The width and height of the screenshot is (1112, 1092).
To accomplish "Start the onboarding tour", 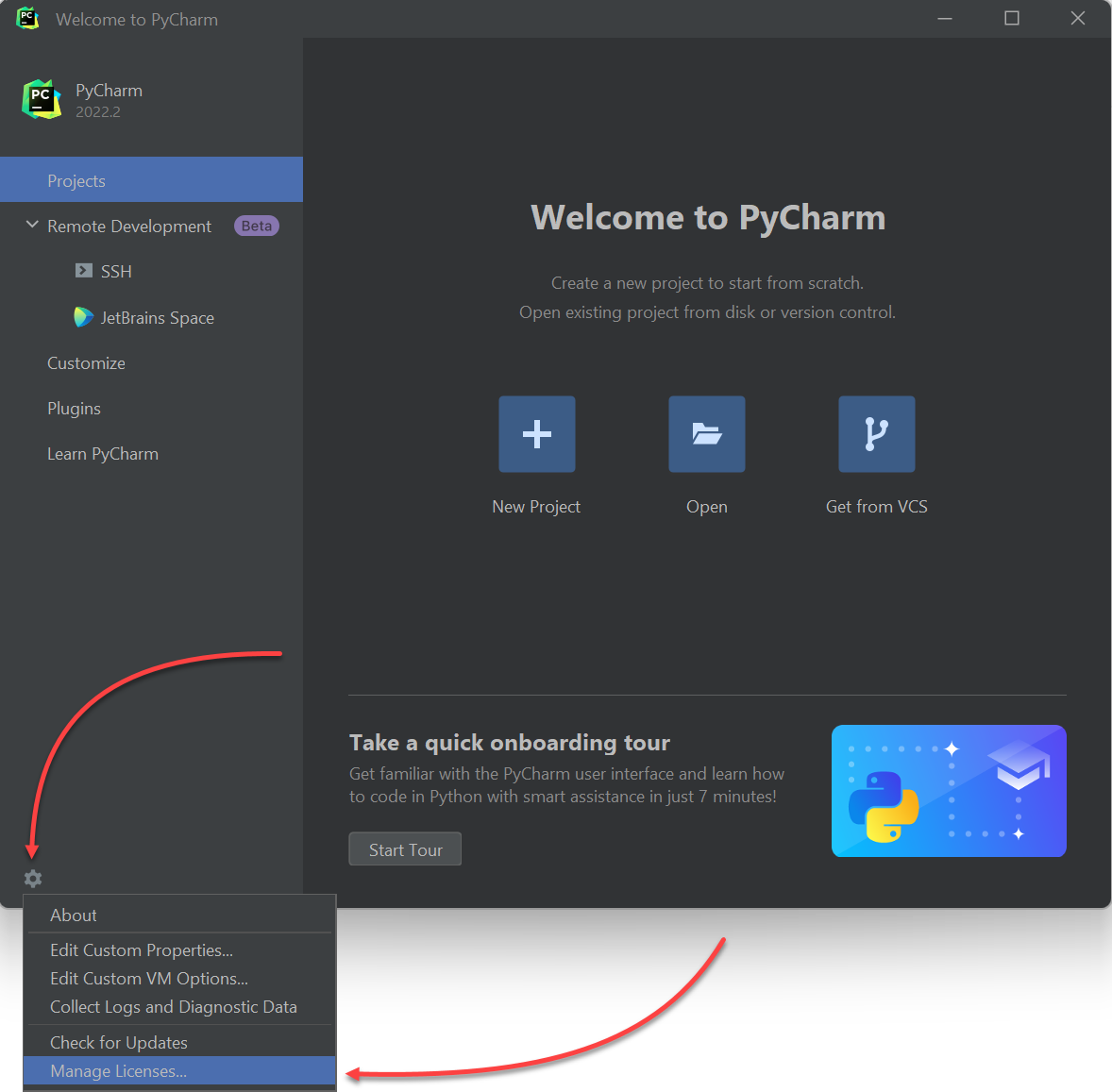I will click(x=405, y=848).
